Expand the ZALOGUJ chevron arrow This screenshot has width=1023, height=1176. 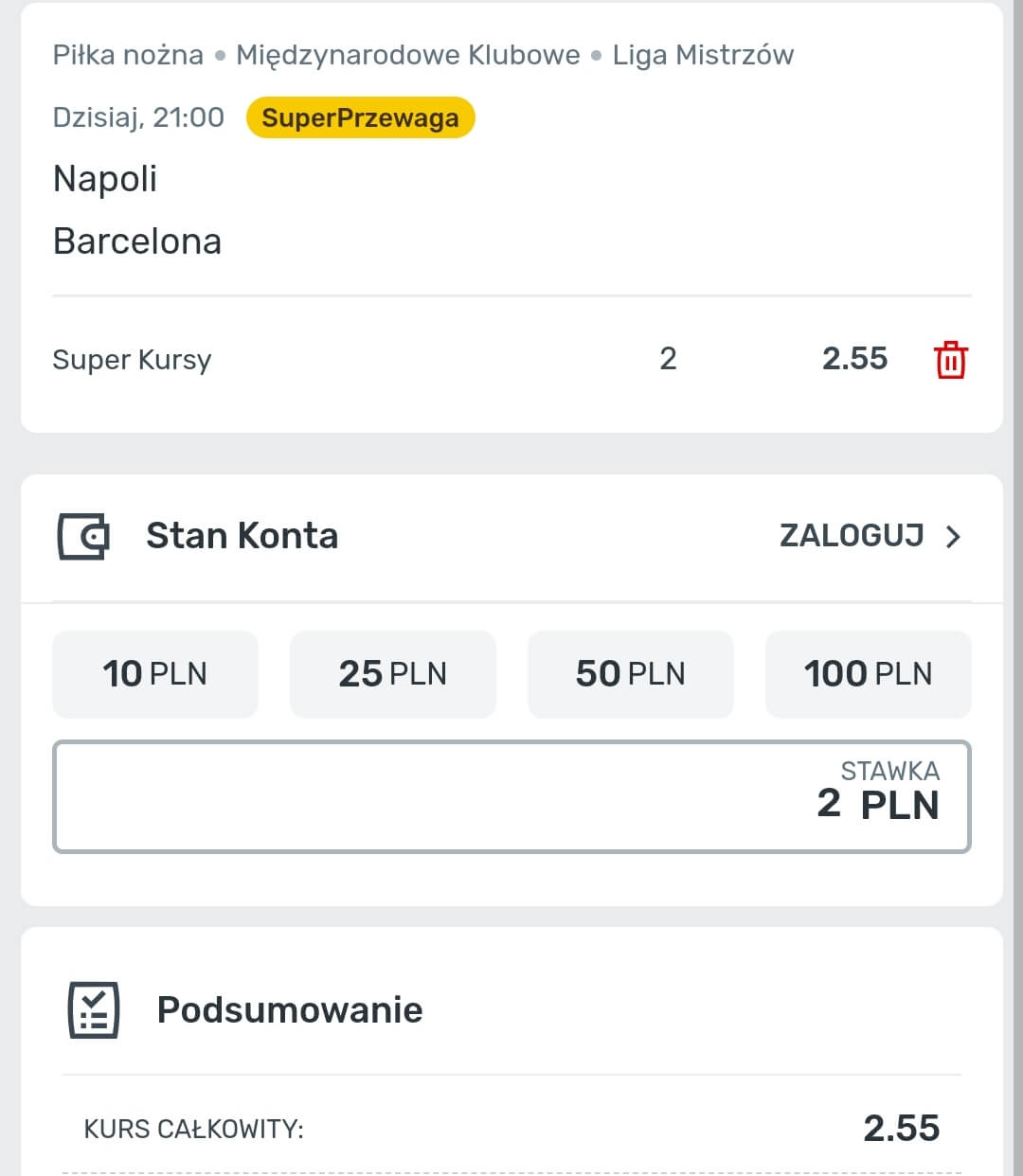954,537
